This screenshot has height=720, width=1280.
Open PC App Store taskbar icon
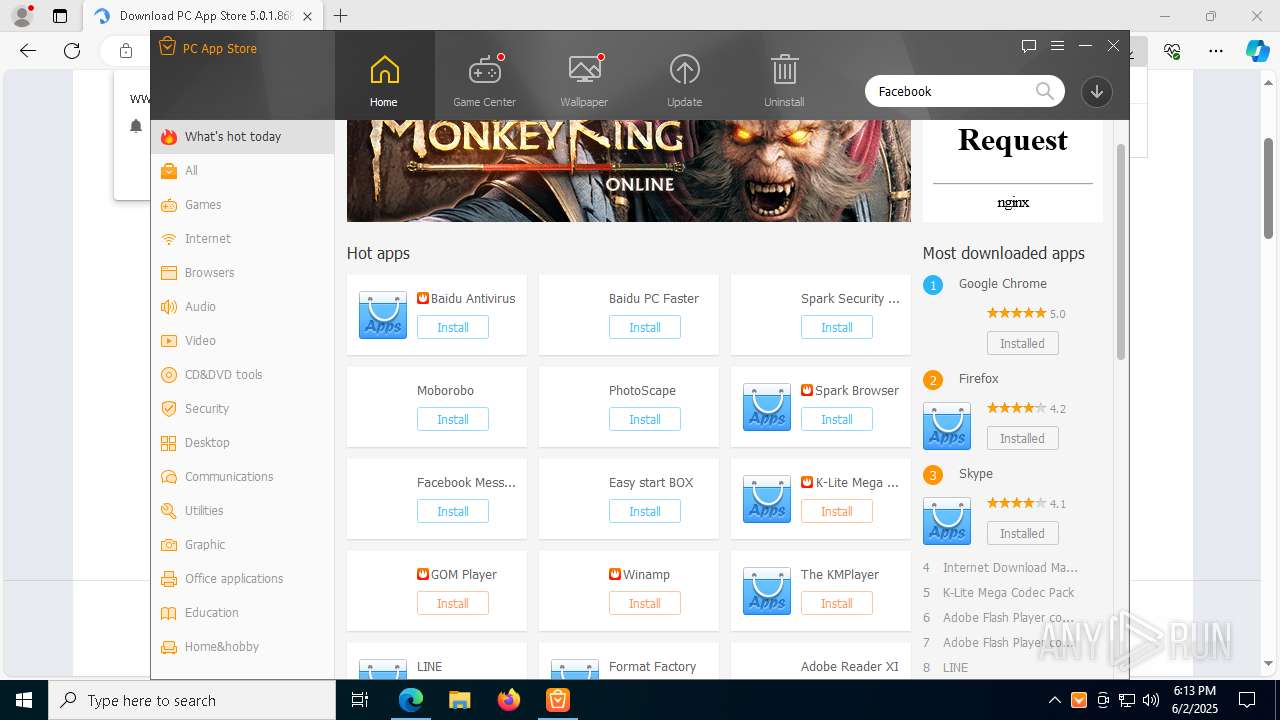coord(557,700)
